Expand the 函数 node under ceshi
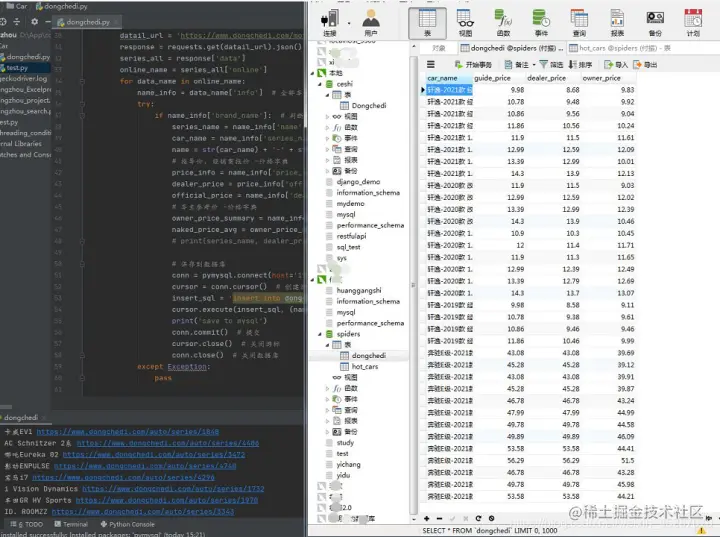 (327, 127)
